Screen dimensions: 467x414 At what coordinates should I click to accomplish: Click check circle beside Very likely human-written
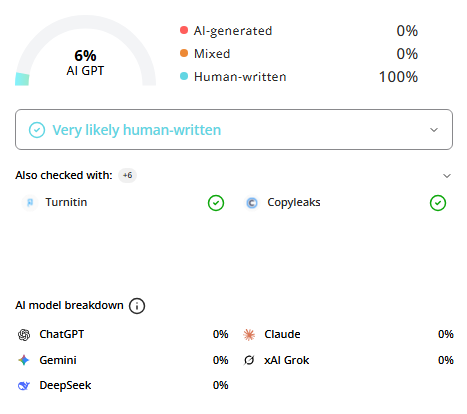37,130
